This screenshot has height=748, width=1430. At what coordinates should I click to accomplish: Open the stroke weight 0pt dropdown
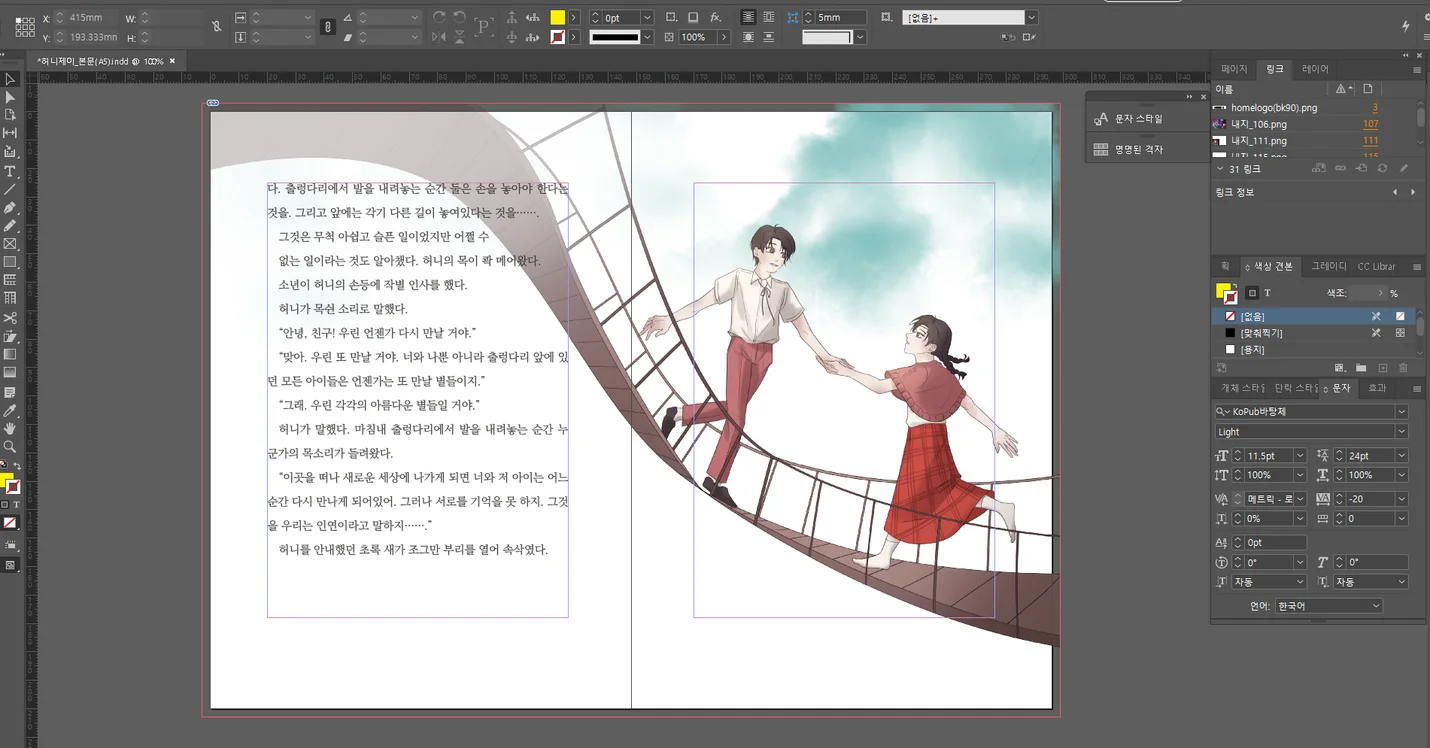coord(646,18)
